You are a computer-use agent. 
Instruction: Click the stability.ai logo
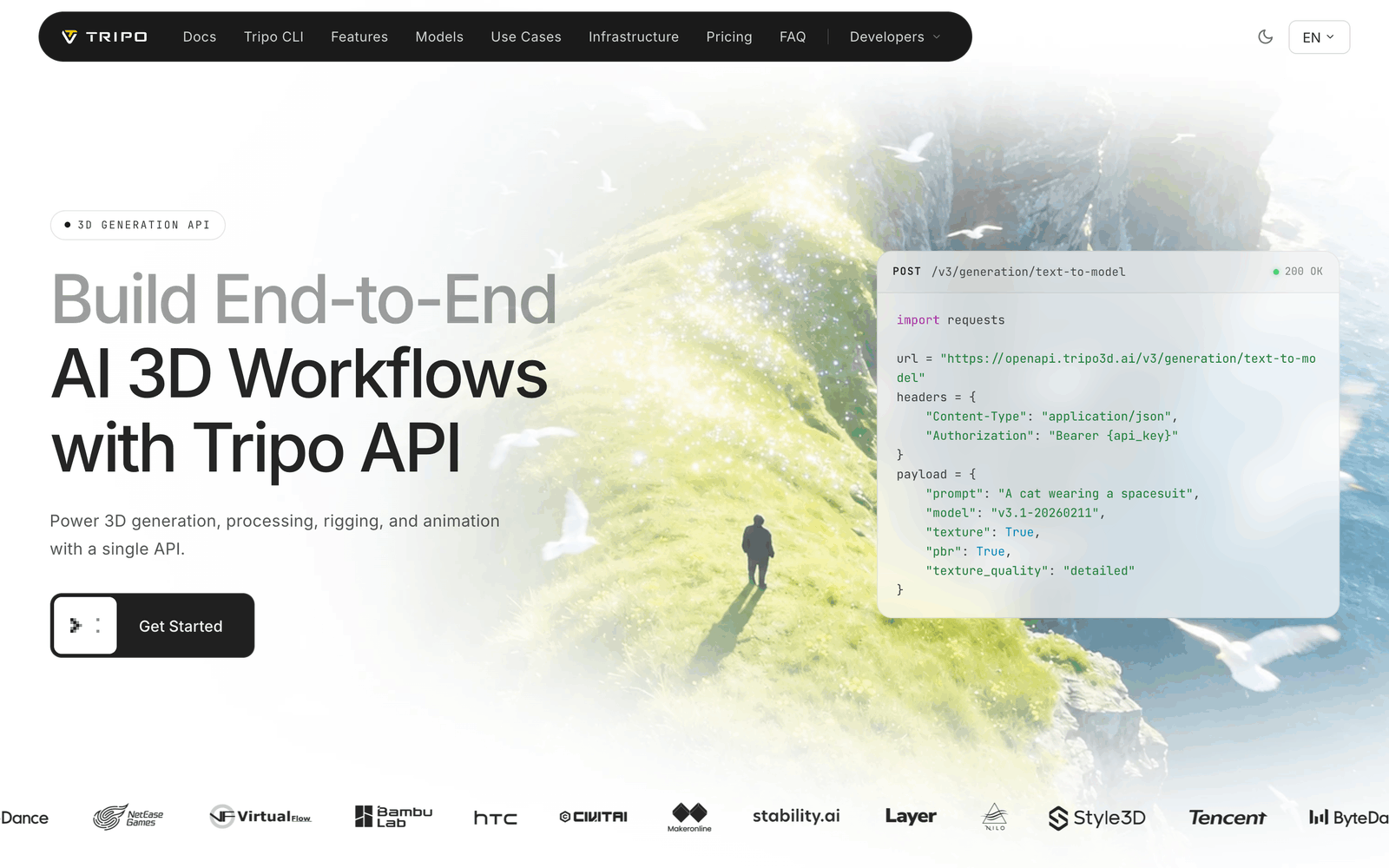796,816
